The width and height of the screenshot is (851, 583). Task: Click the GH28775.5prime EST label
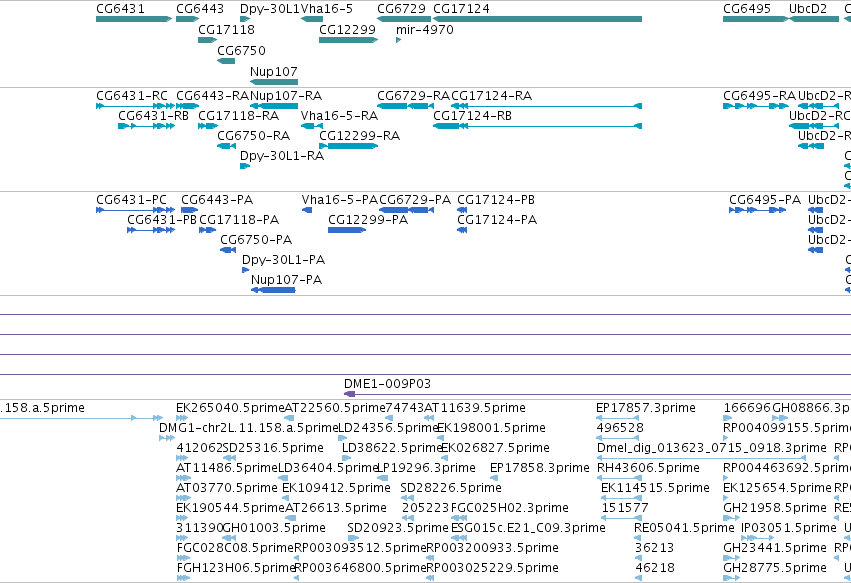775,568
